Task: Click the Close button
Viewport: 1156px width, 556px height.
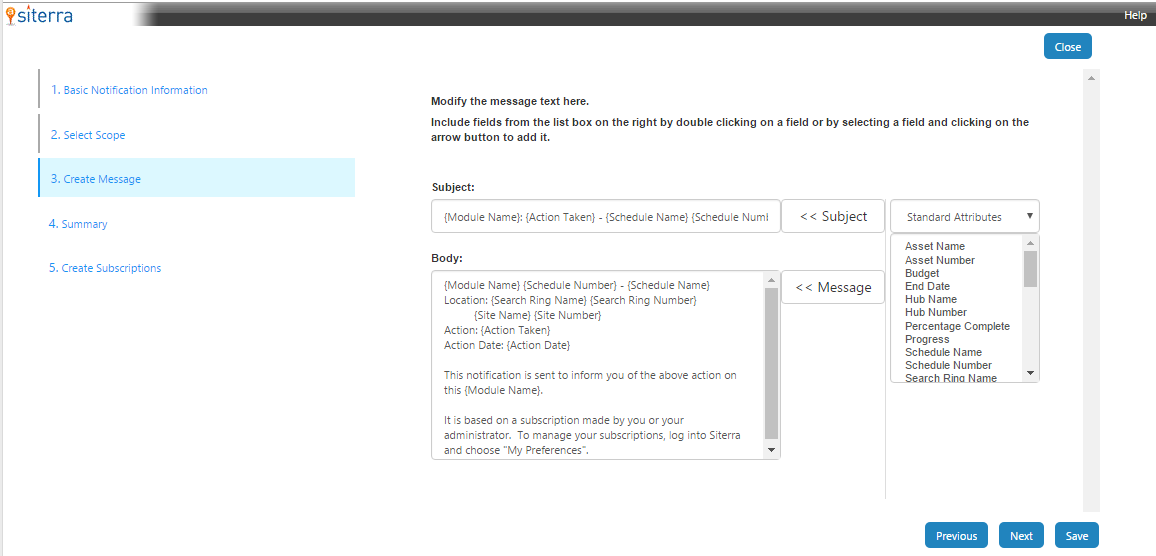Action: click(1067, 47)
